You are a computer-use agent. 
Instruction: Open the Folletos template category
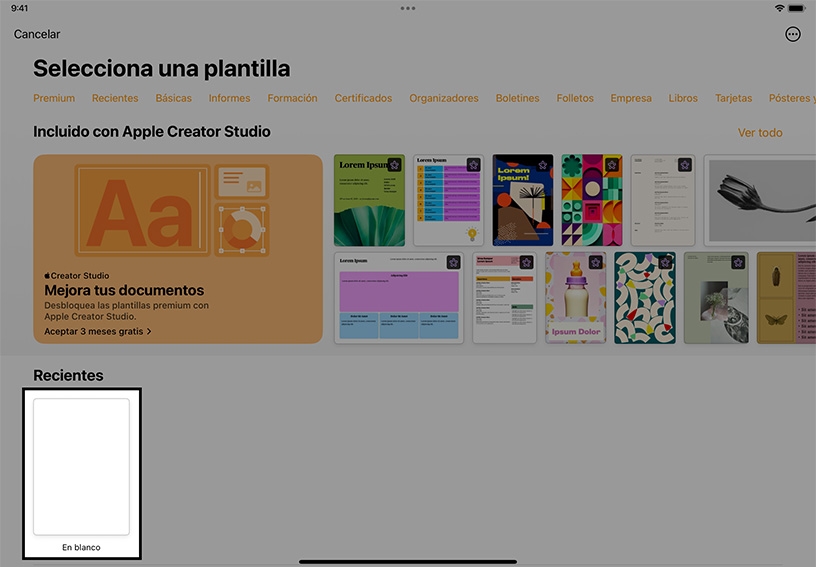click(575, 98)
